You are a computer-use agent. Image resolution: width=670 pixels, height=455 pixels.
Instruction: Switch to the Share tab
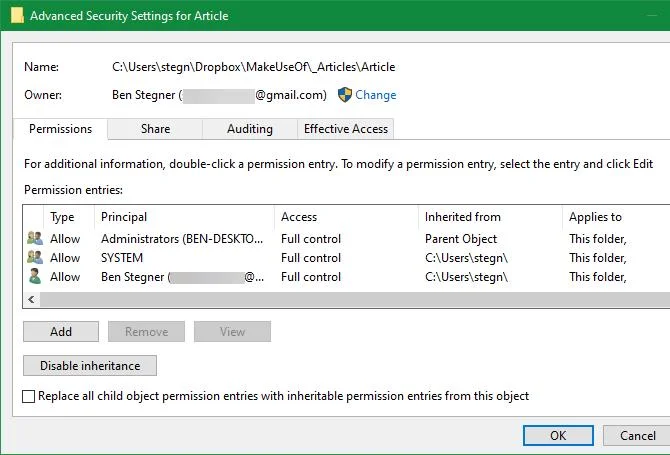click(155, 129)
